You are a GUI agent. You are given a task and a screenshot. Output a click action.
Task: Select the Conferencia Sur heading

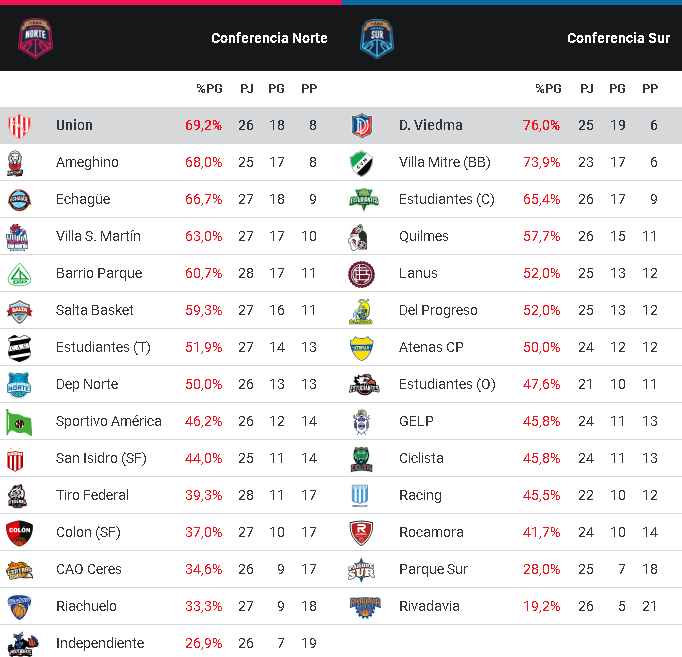click(x=618, y=38)
